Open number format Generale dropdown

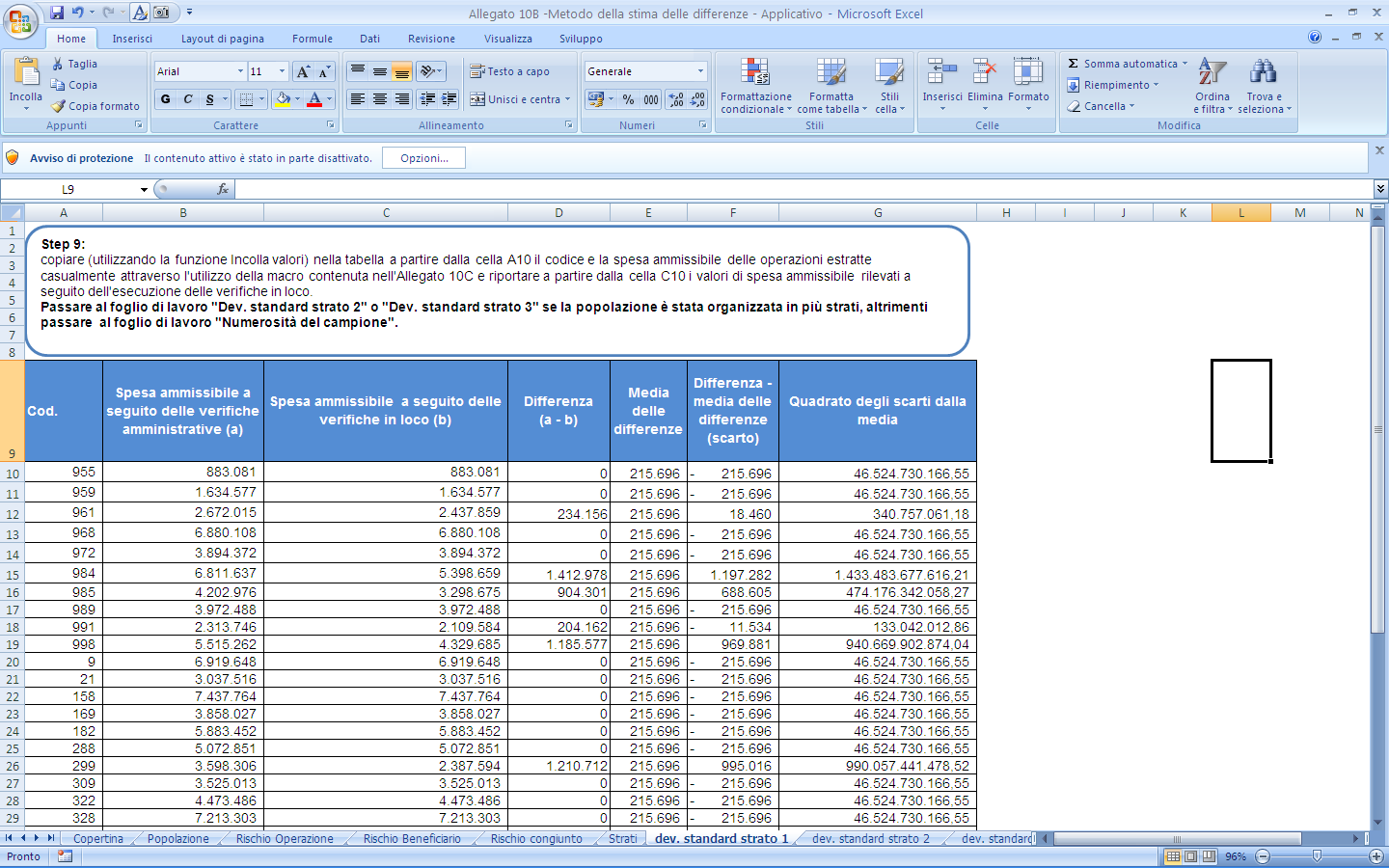coord(701,71)
